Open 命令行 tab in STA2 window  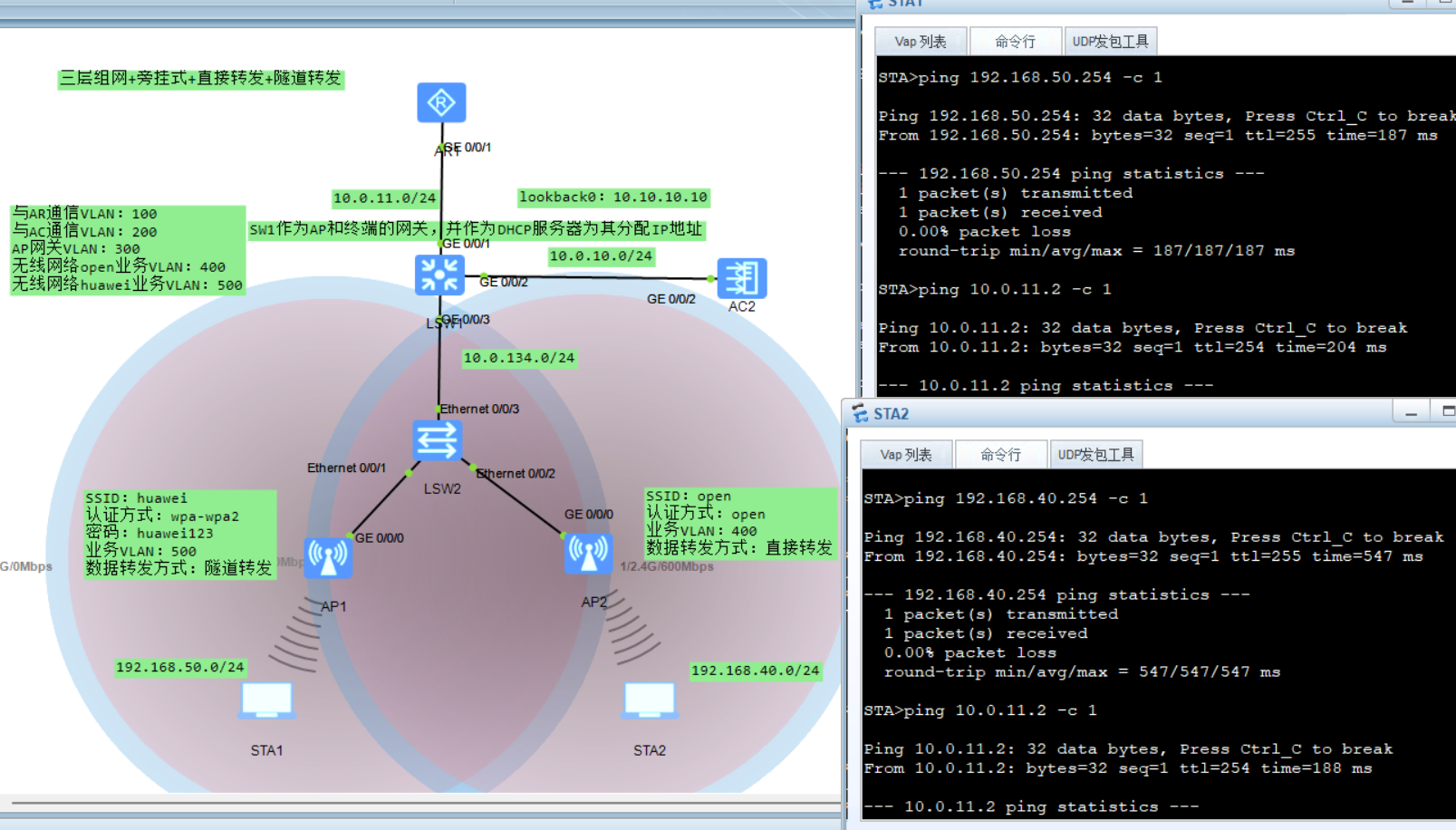coord(1000,455)
